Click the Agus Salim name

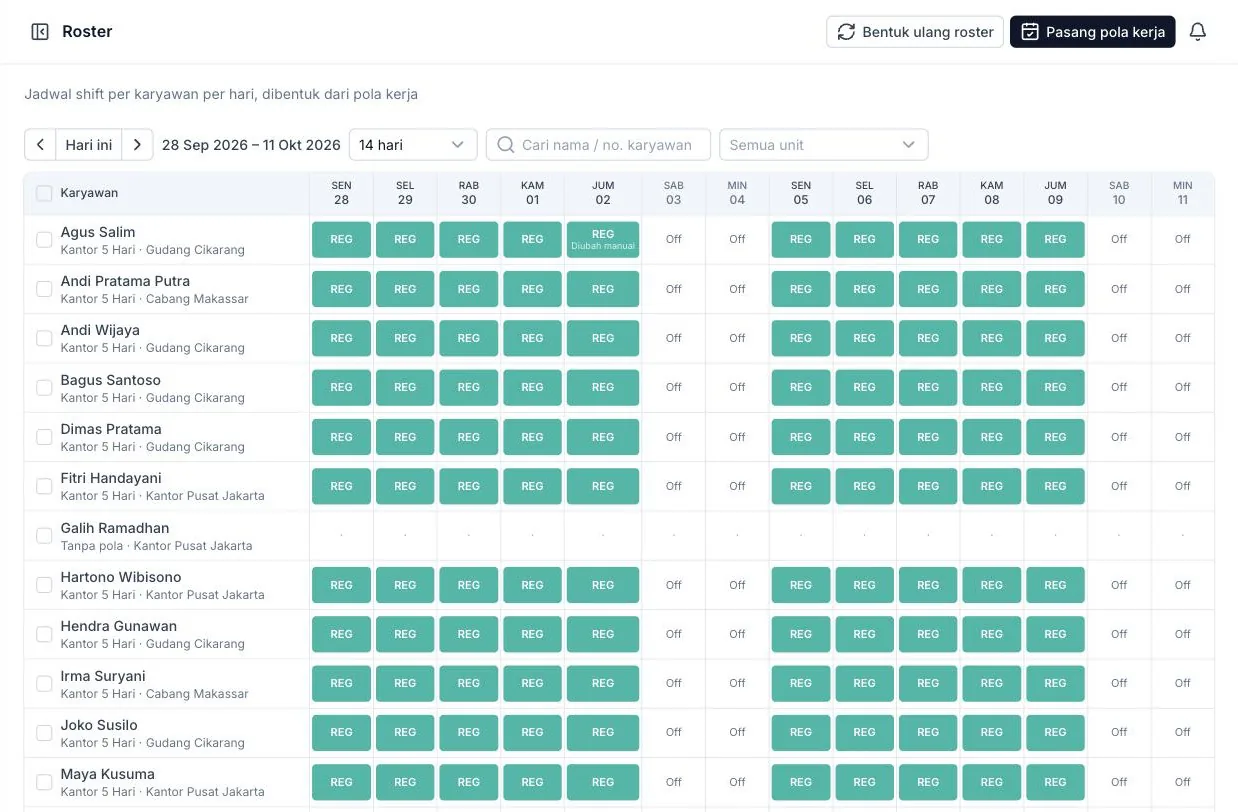click(x=98, y=232)
